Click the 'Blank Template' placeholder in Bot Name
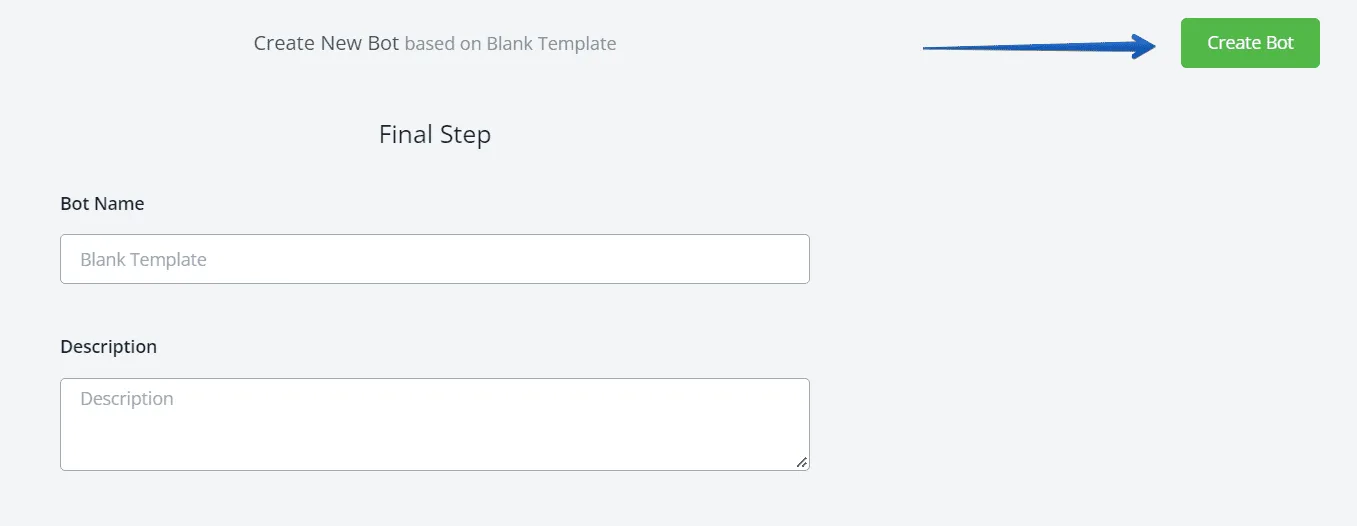Image resolution: width=1357 pixels, height=526 pixels. (143, 260)
